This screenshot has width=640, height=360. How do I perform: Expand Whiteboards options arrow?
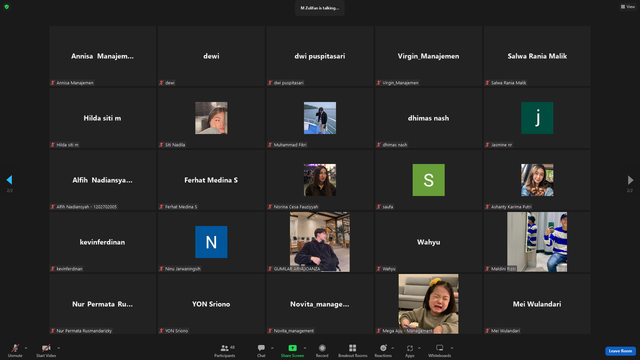pos(452,348)
